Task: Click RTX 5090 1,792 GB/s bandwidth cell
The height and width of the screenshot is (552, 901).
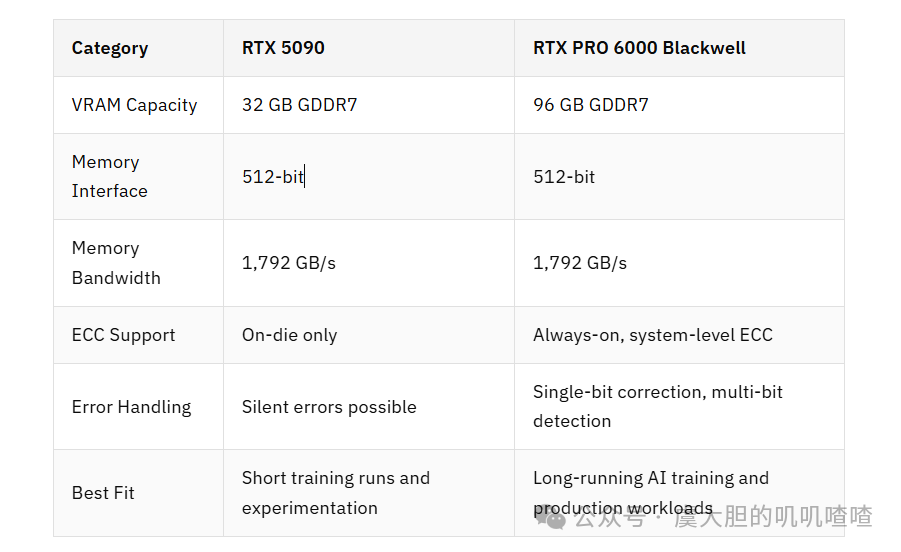Action: (369, 263)
